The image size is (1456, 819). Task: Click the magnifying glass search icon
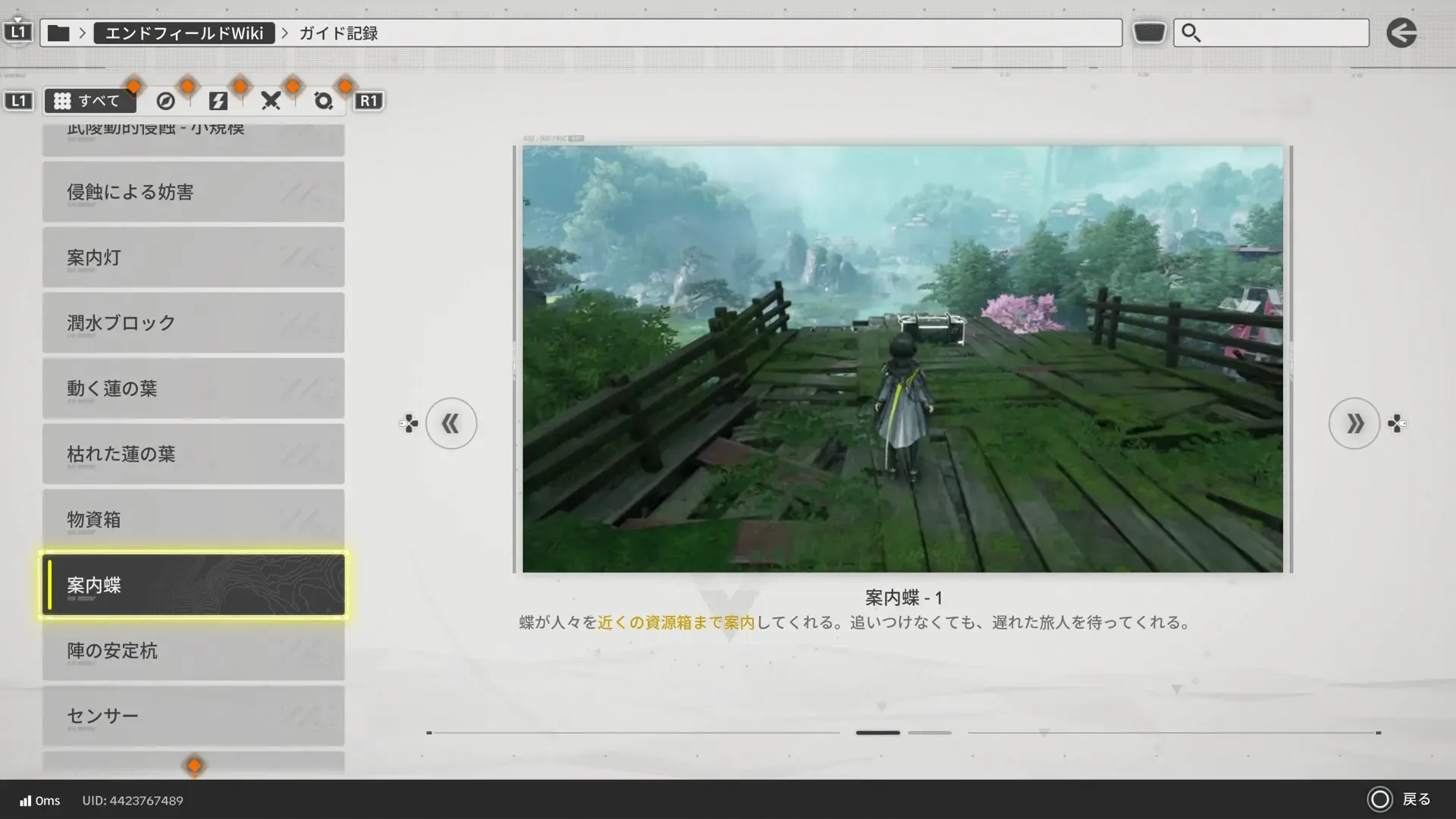[x=1191, y=33]
